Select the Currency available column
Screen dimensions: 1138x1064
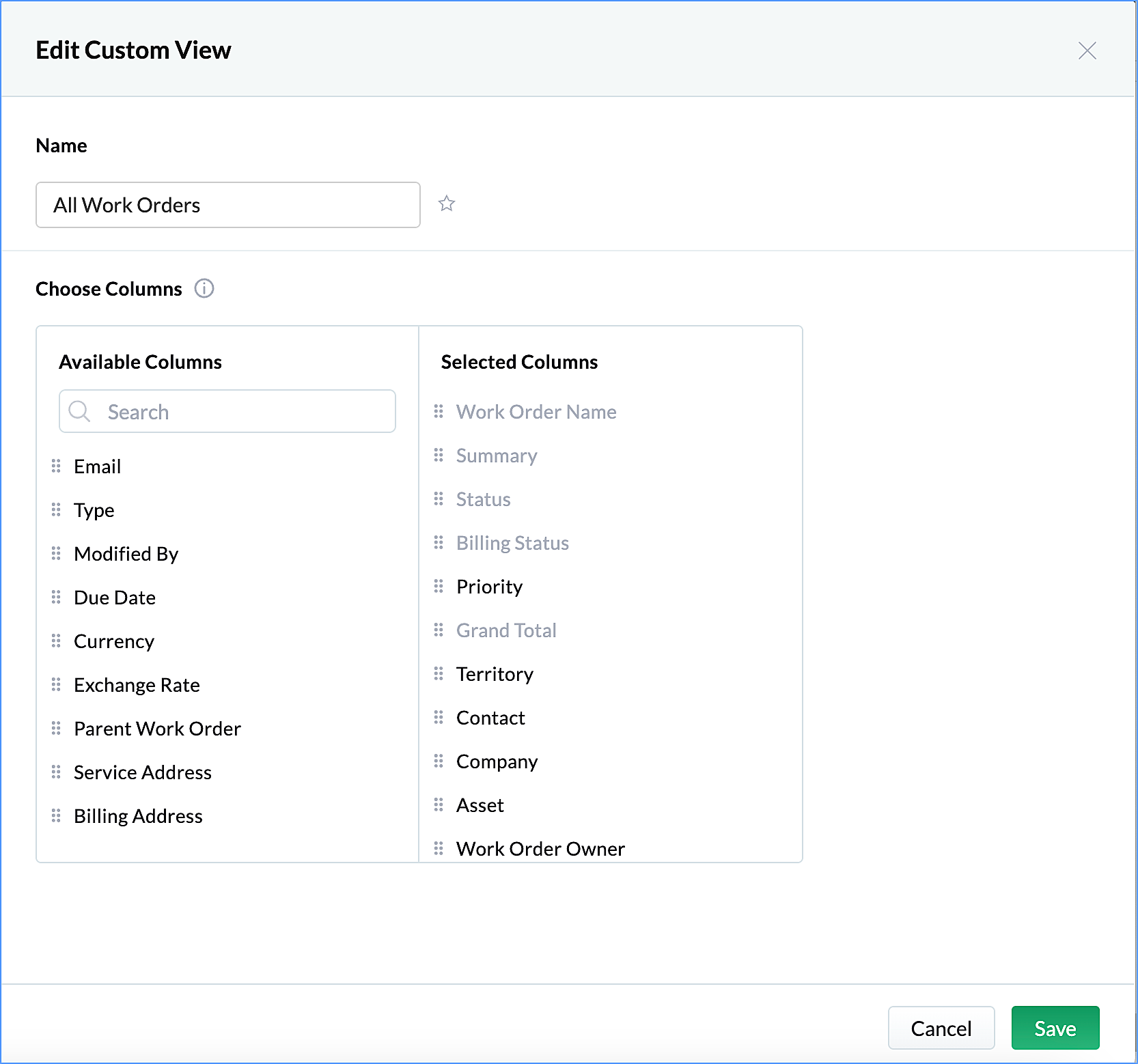pos(114,641)
